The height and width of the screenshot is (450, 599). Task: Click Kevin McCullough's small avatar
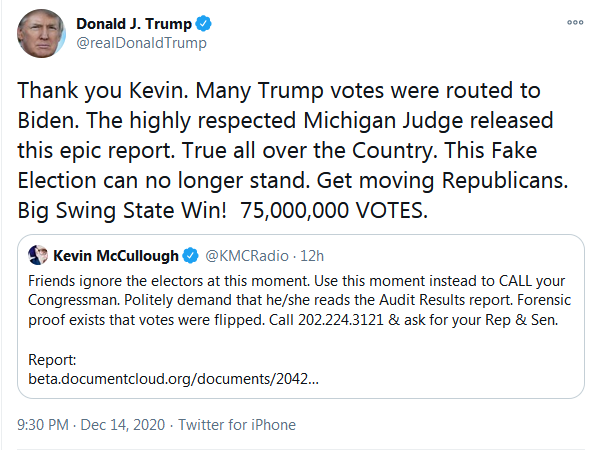point(38,255)
